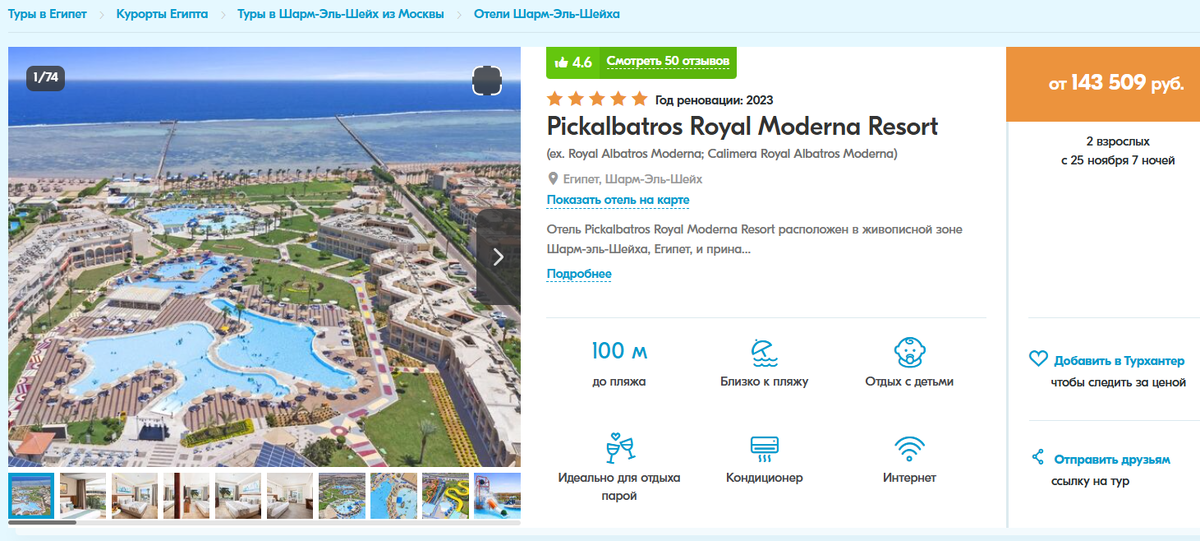Viewport: 1200px width, 541px height.
Task: Select the first aerial view thumbnail
Action: (31, 495)
